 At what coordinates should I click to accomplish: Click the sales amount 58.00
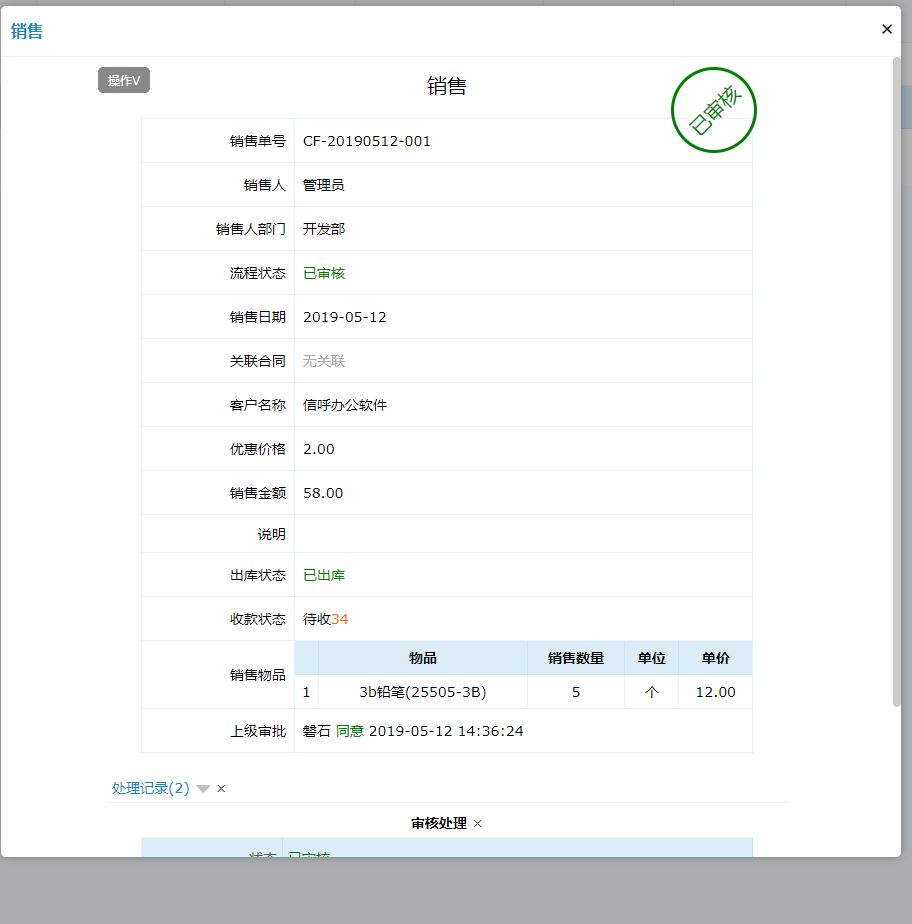point(323,493)
